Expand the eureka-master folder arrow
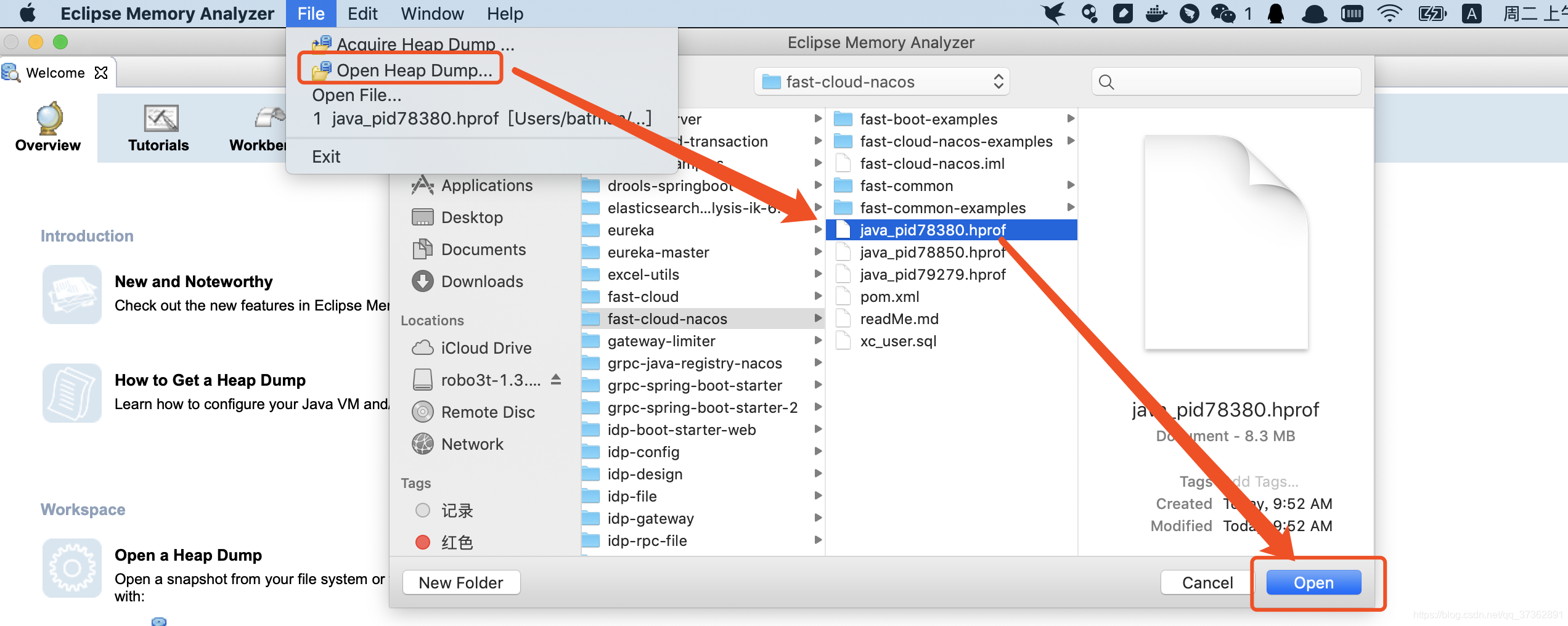The height and width of the screenshot is (626, 1568). click(818, 252)
